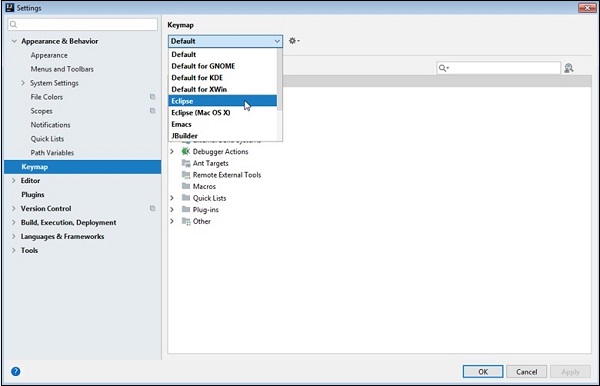Open Scopes settings page
600x386 pixels.
pyautogui.click(x=41, y=111)
